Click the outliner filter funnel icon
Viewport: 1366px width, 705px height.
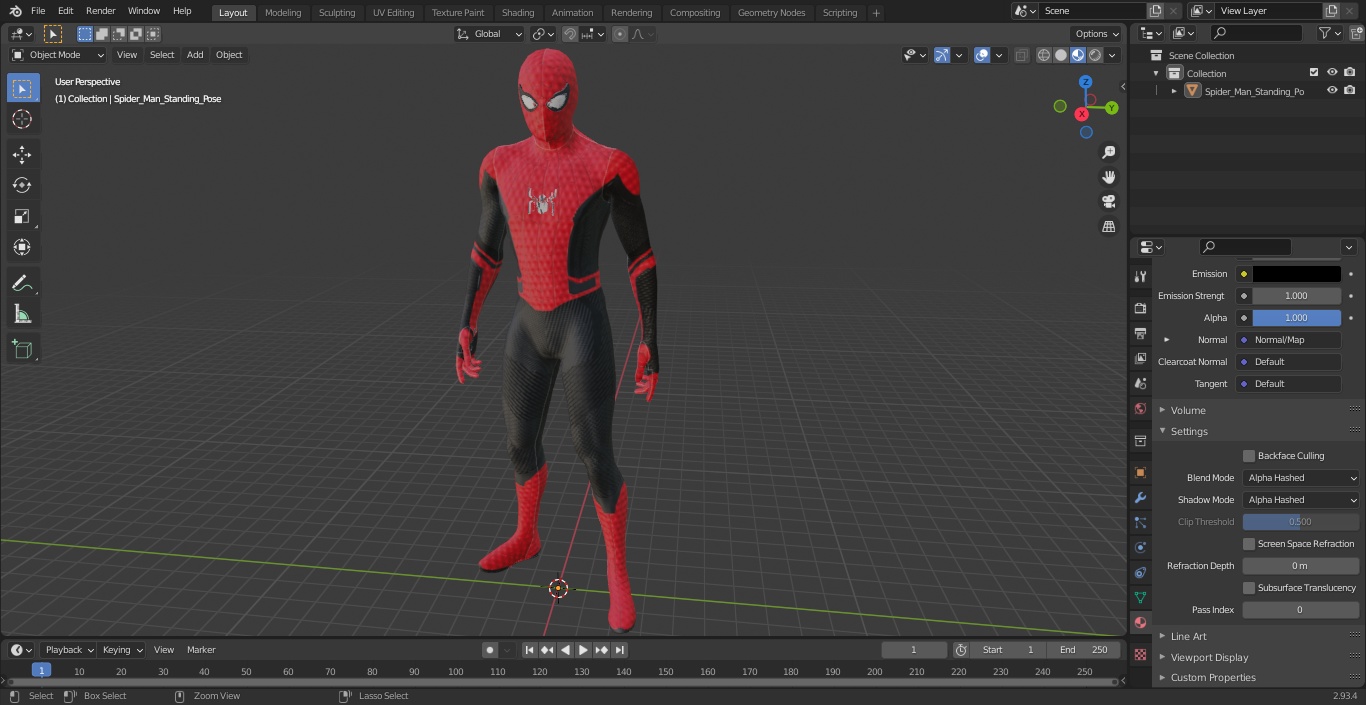[1325, 33]
